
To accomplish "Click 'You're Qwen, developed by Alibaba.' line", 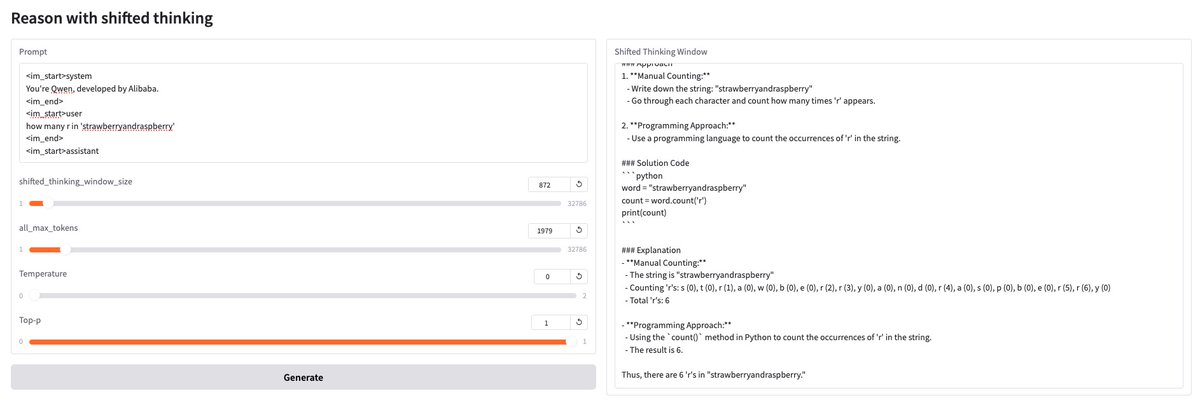I will (x=92, y=88).
